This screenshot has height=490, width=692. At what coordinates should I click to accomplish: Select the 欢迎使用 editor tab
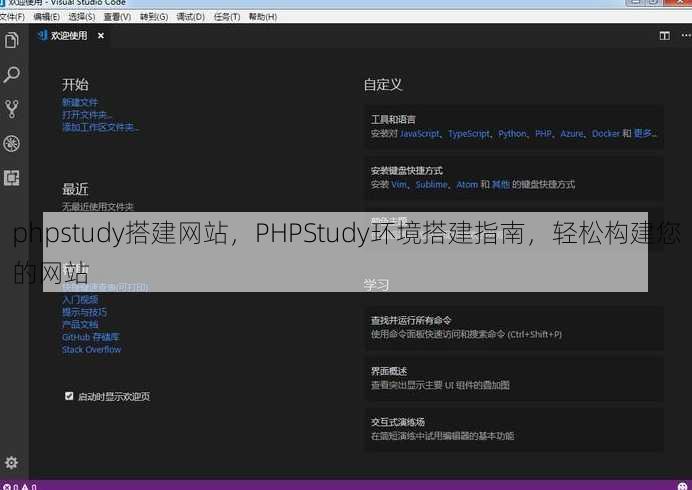click(x=70, y=36)
